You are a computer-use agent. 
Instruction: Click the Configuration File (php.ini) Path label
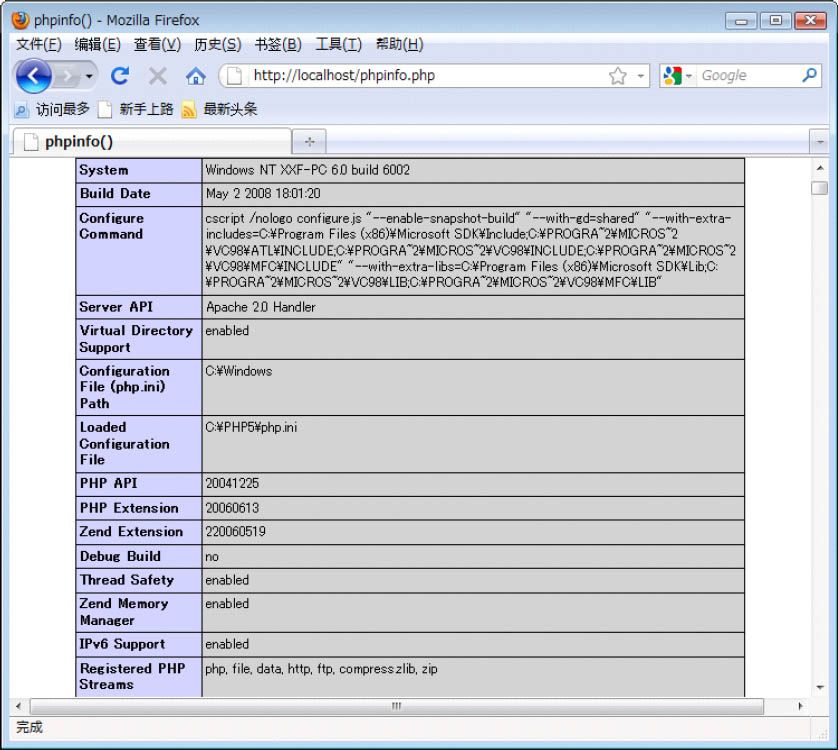pyautogui.click(x=125, y=387)
